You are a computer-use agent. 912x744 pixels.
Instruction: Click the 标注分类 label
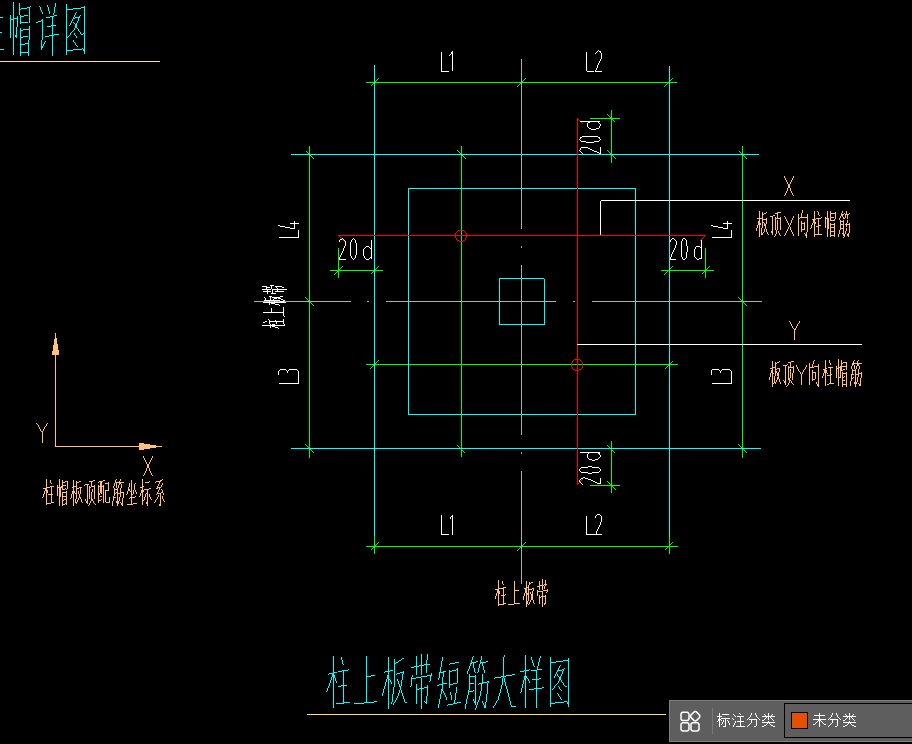point(746,720)
